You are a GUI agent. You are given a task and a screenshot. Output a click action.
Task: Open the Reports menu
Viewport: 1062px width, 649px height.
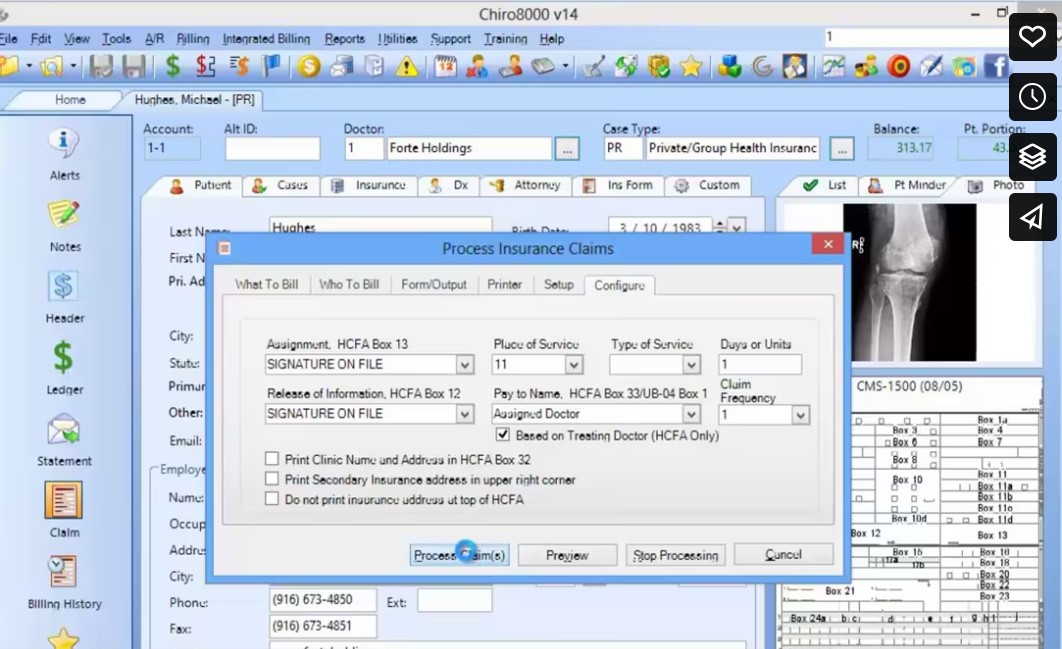tap(344, 39)
